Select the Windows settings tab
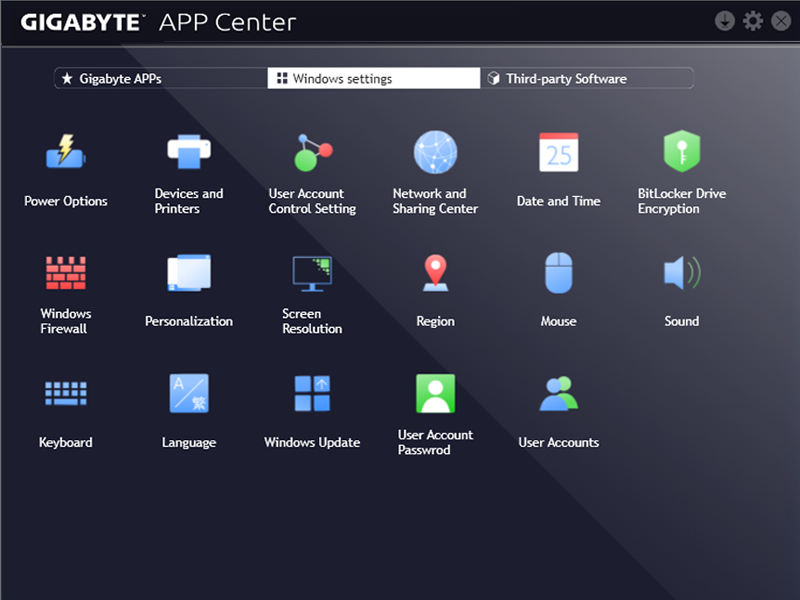The height and width of the screenshot is (600, 800). (x=373, y=79)
